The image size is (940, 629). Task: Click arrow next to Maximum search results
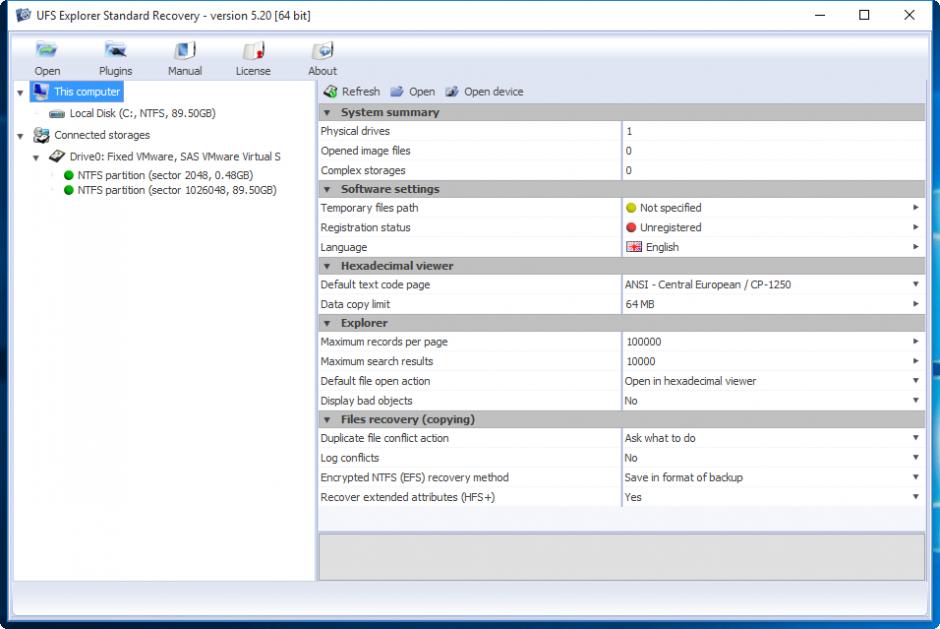[915, 361]
